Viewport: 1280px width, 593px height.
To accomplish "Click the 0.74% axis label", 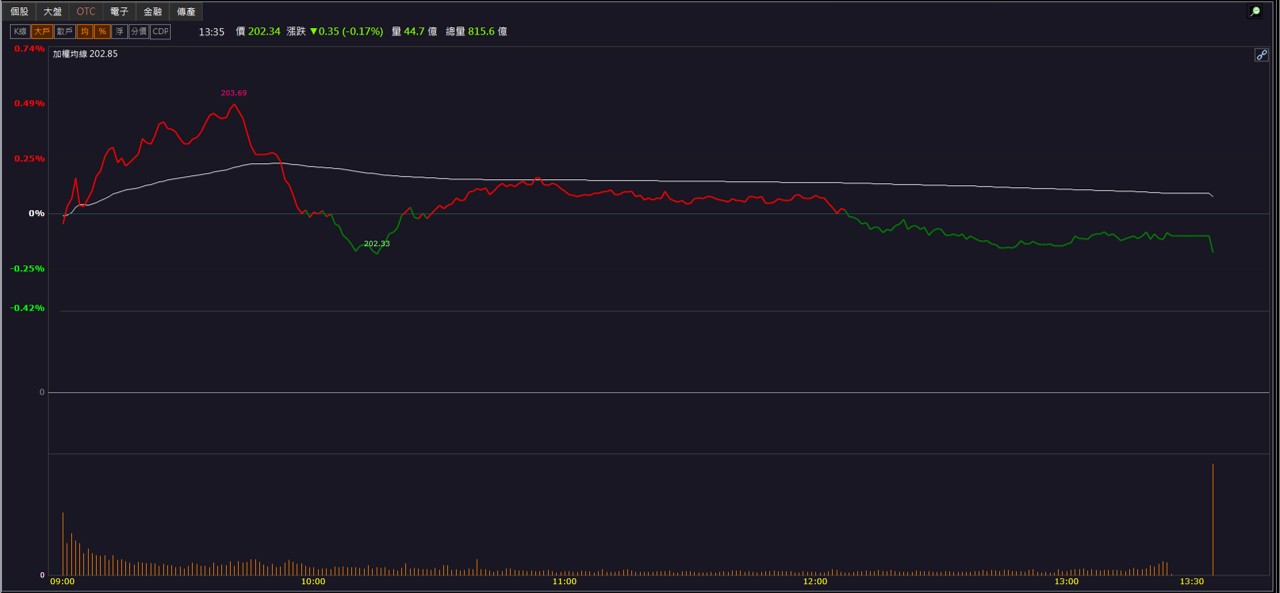I will [x=29, y=49].
